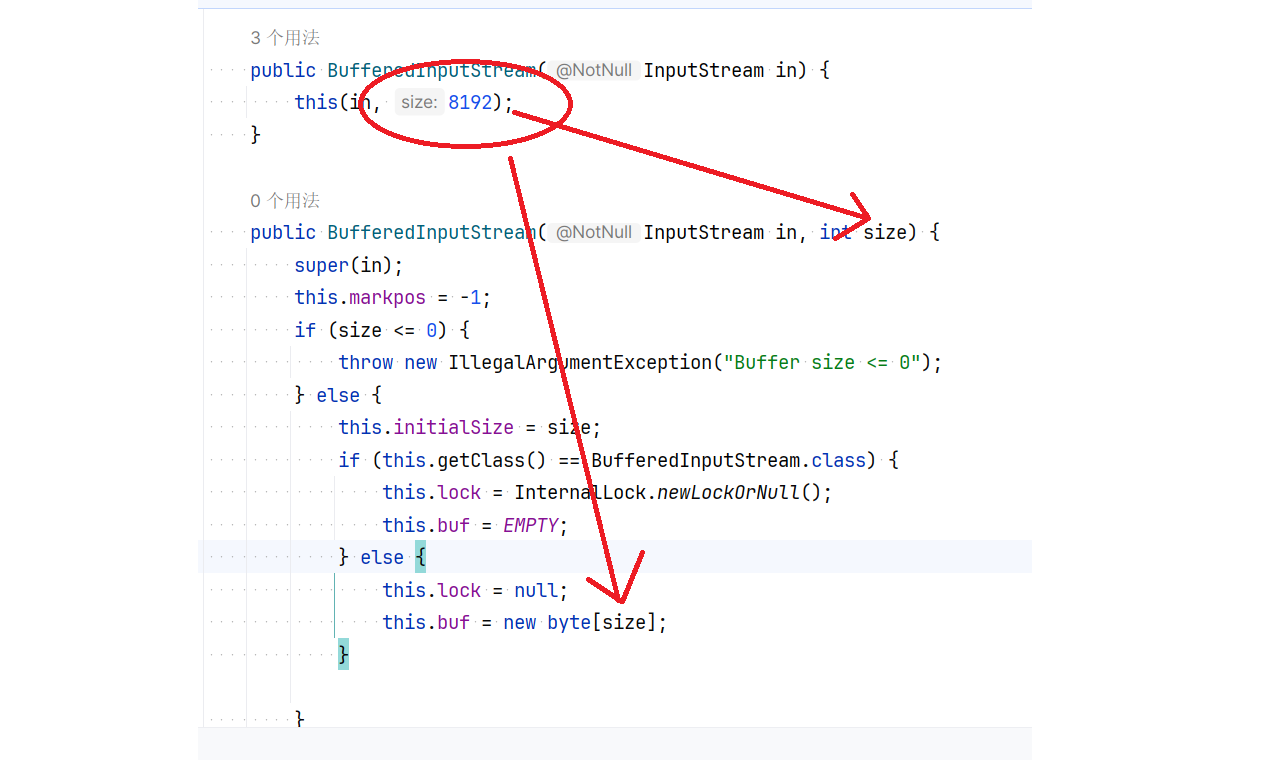Screen dimensions: 1271x760
Task: Click the @NotNull annotation in the second constructor
Action: point(594,231)
